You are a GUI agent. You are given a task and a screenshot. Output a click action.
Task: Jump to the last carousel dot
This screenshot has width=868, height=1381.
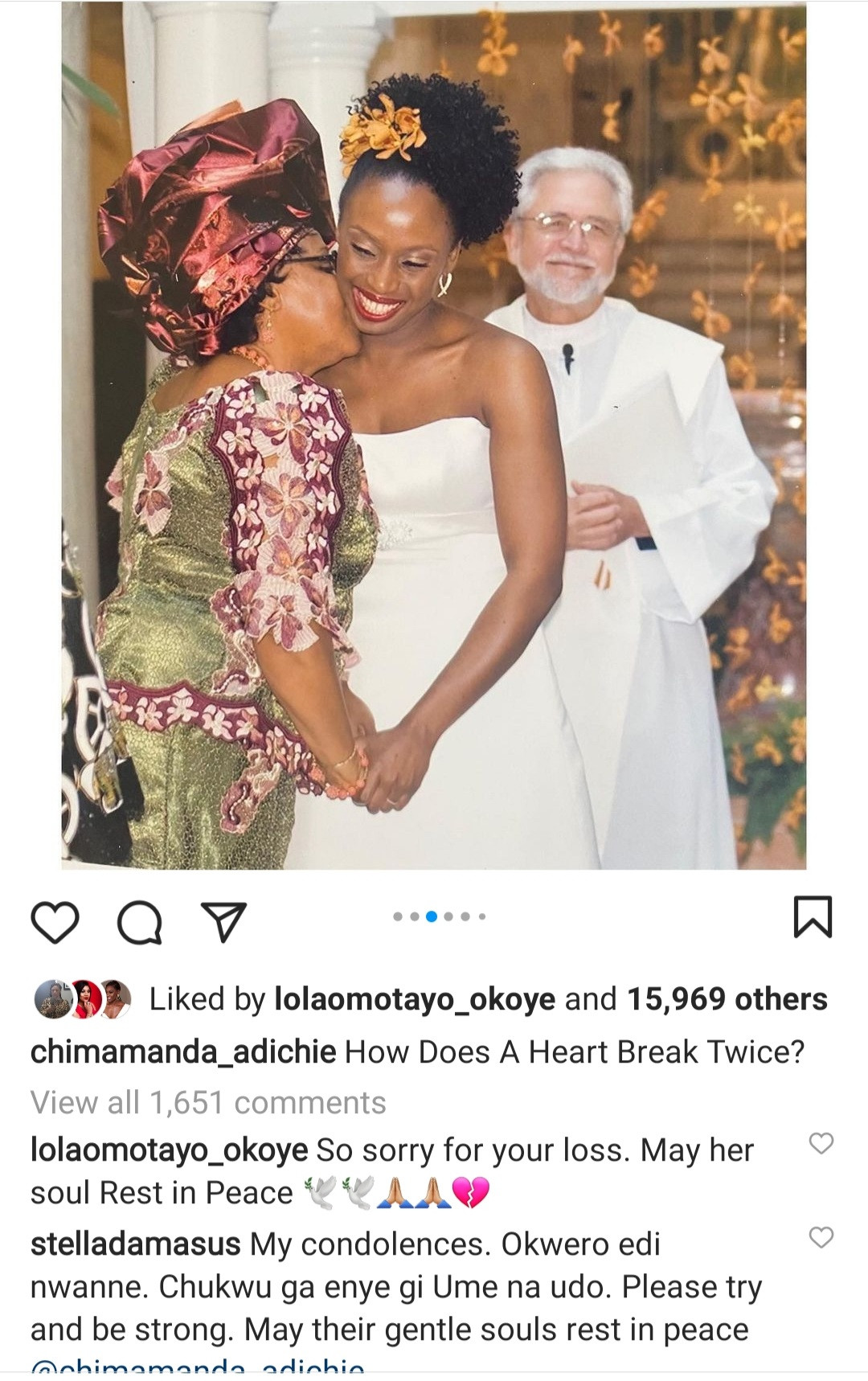tap(482, 916)
